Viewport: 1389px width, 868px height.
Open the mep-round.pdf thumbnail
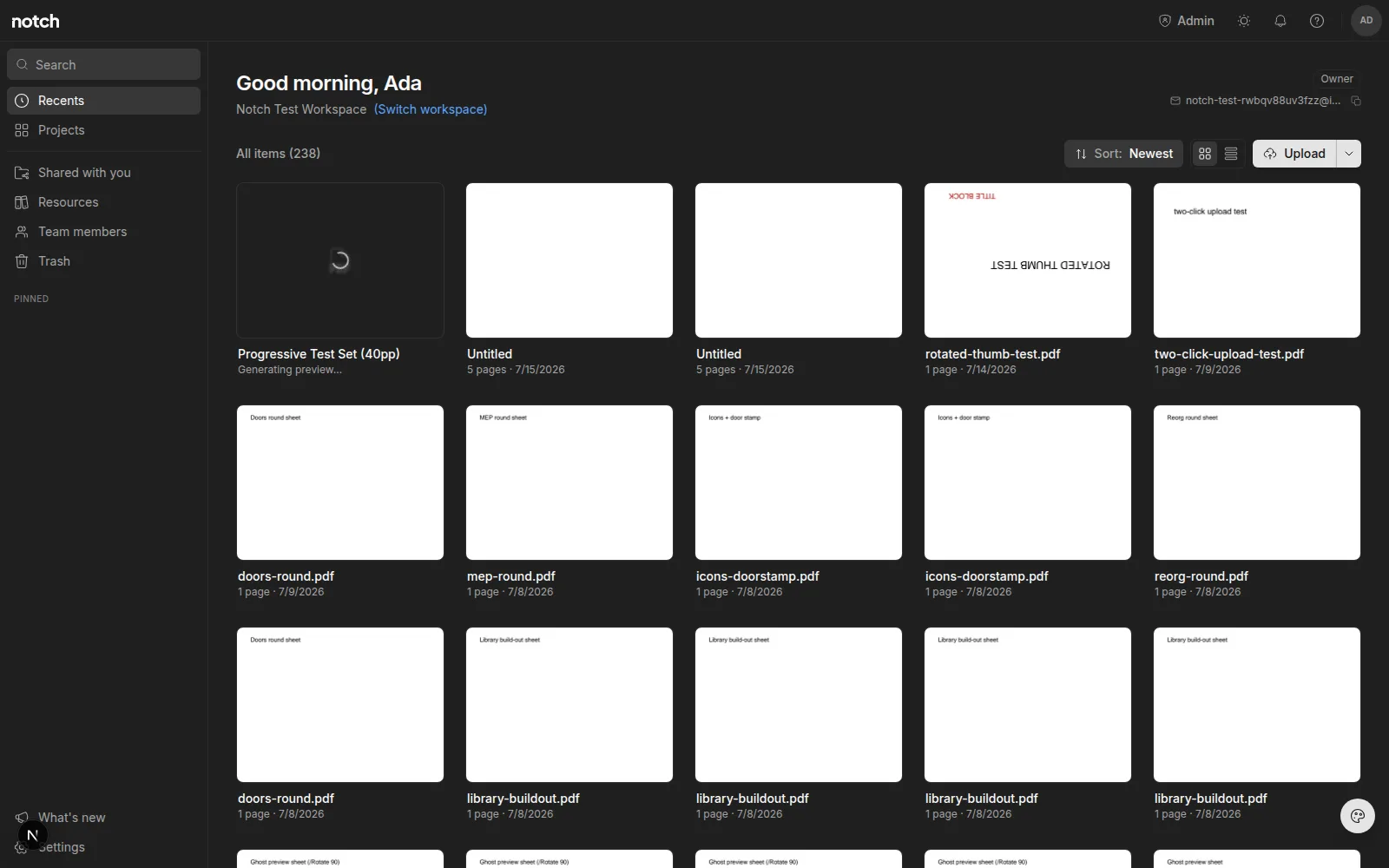tap(569, 483)
